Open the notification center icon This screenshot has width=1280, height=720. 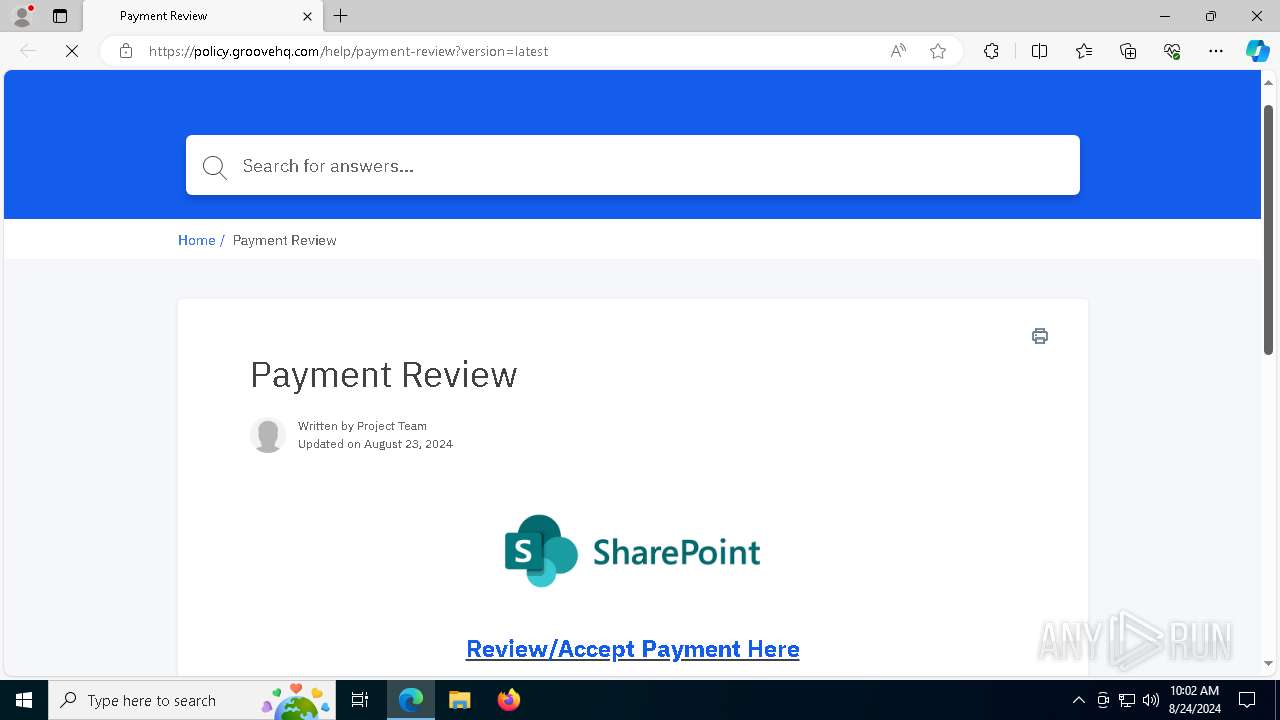pyautogui.click(x=1247, y=700)
